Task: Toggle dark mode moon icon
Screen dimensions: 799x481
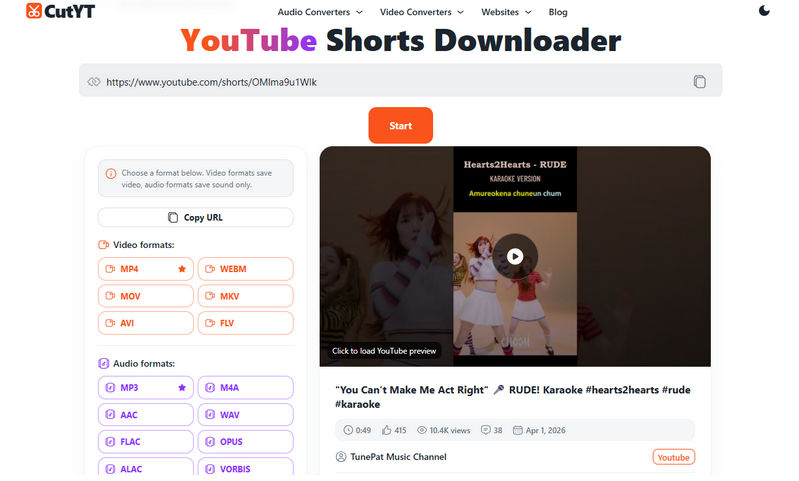Action: pyautogui.click(x=764, y=11)
